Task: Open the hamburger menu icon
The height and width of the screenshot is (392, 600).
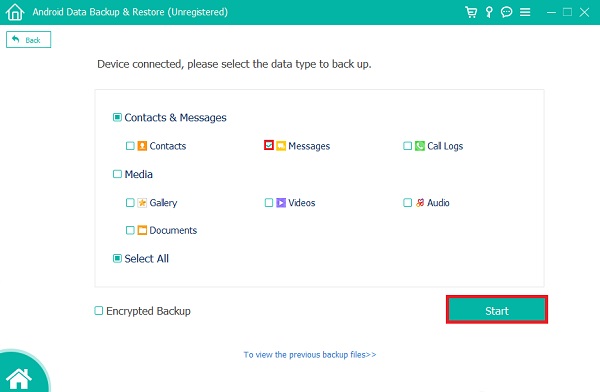Action: coord(525,12)
